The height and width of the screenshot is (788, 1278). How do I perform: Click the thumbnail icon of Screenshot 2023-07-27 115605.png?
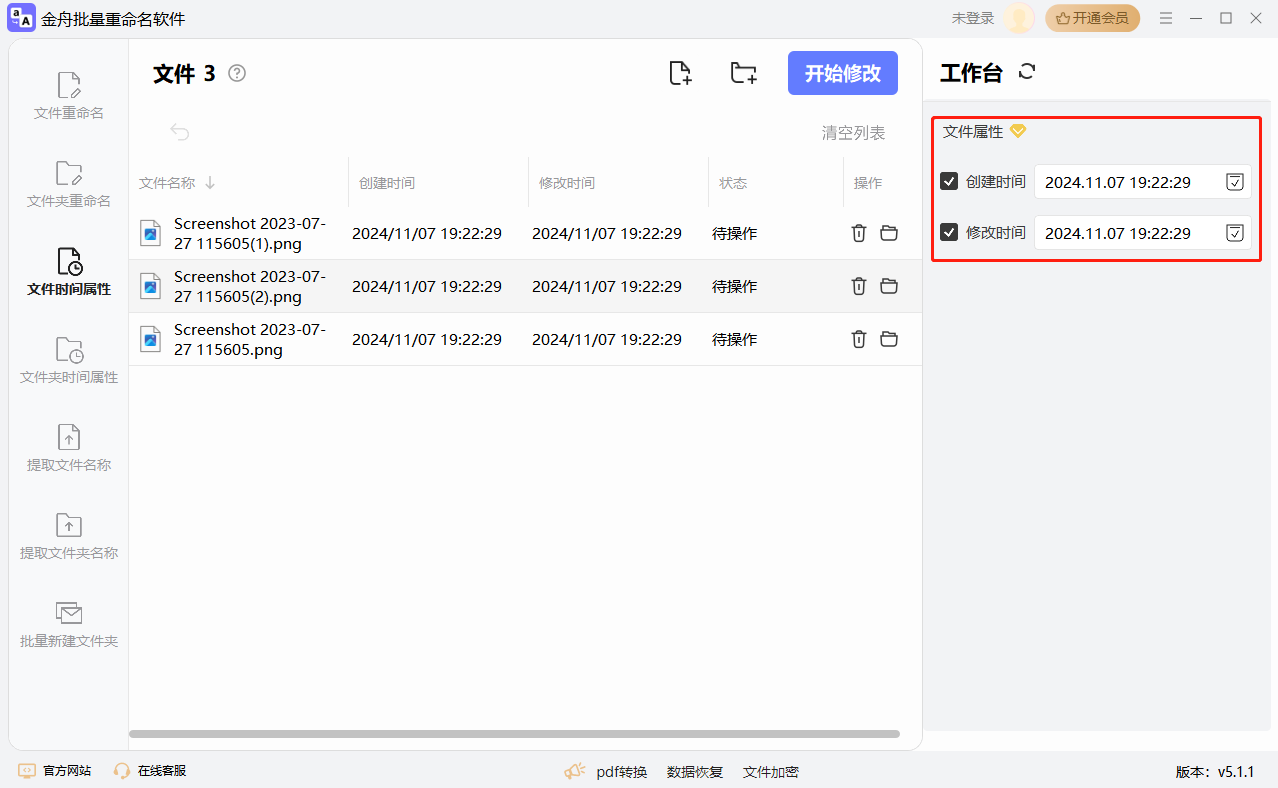pos(150,339)
